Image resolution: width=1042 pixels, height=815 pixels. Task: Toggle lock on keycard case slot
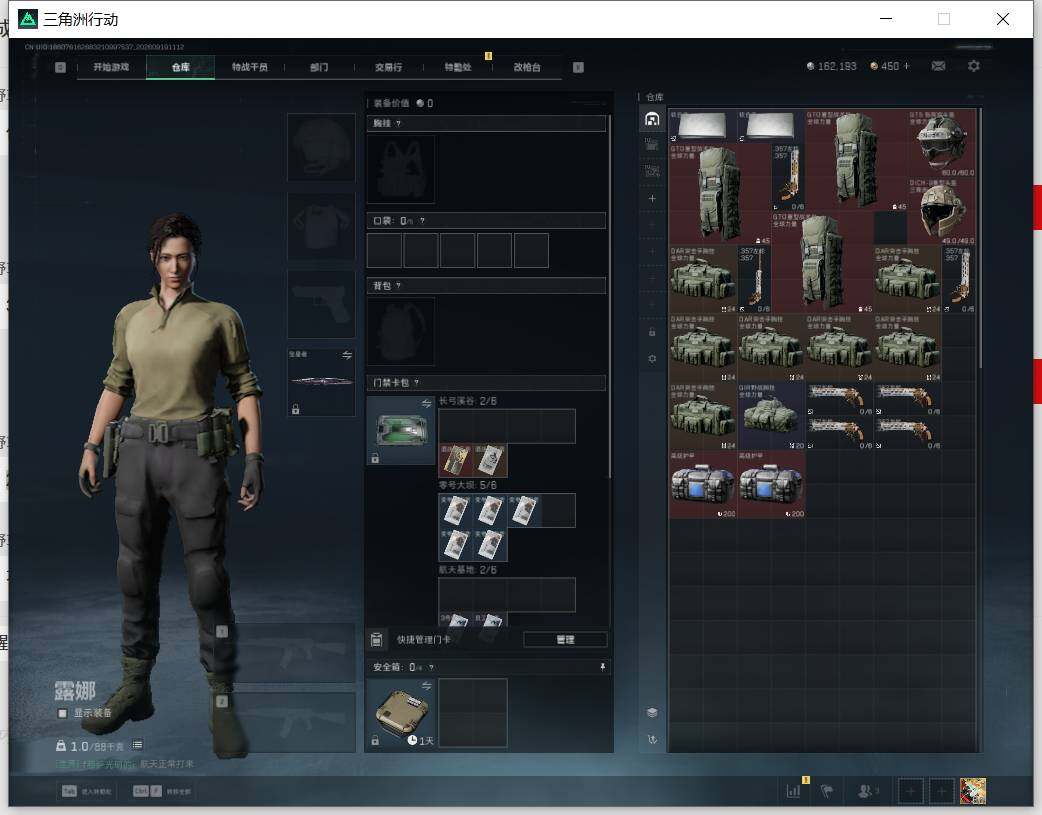pos(375,458)
